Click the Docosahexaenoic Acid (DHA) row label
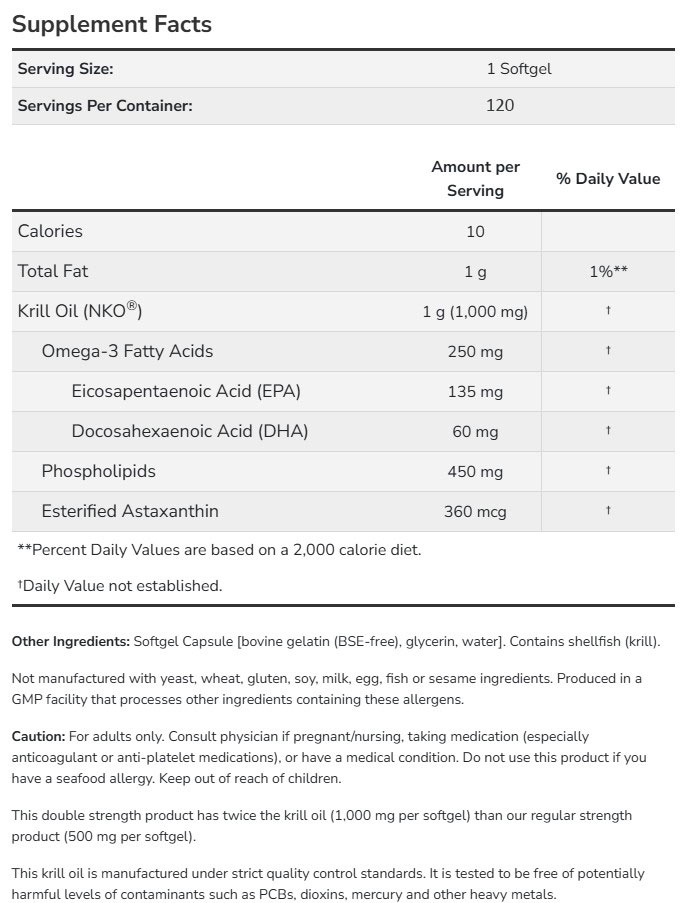Screen dimensions: 690x903 click(x=189, y=431)
